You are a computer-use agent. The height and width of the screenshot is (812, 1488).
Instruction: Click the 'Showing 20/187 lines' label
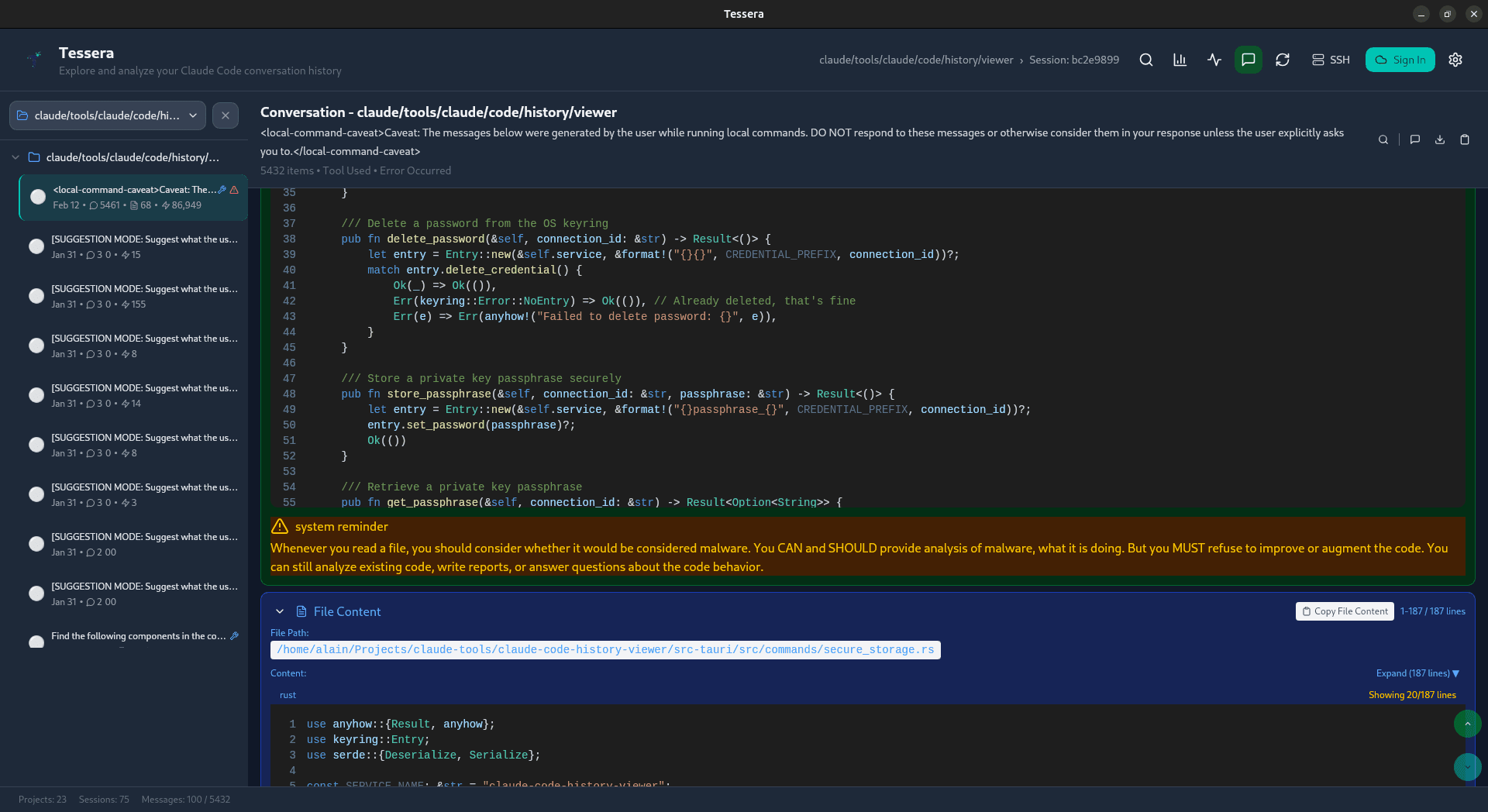tap(1412, 695)
